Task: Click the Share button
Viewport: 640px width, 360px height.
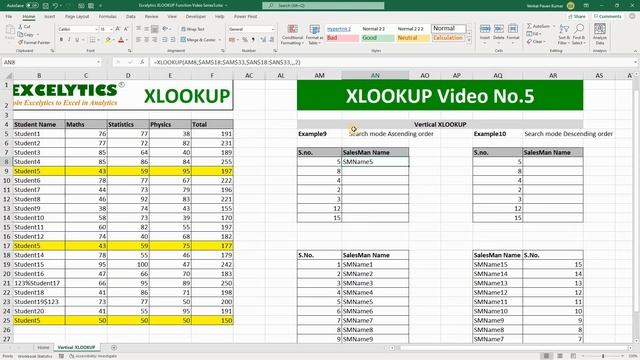Action: [577, 16]
